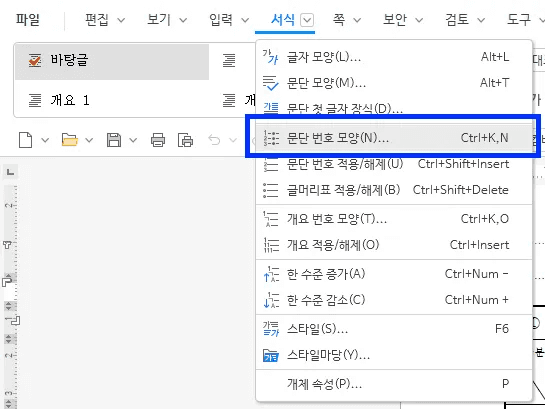Click the 개요 1 style paragraph icon
The image size is (545, 409).
pos(35,100)
